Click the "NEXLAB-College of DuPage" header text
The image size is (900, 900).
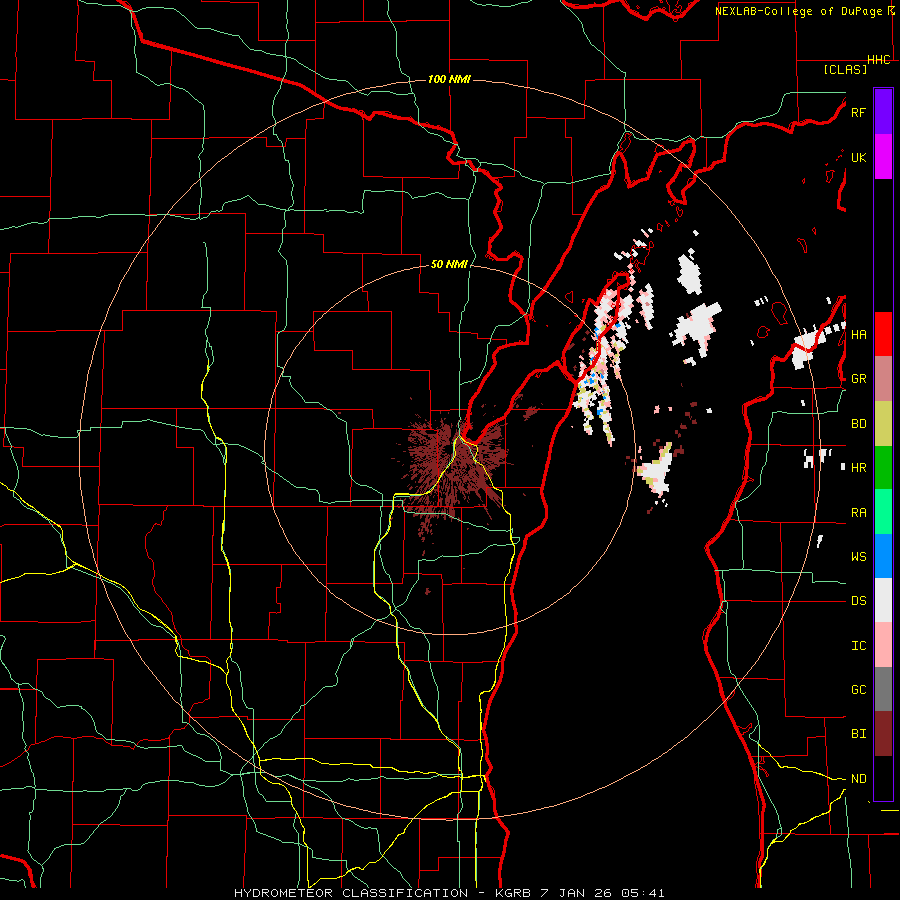800,11
